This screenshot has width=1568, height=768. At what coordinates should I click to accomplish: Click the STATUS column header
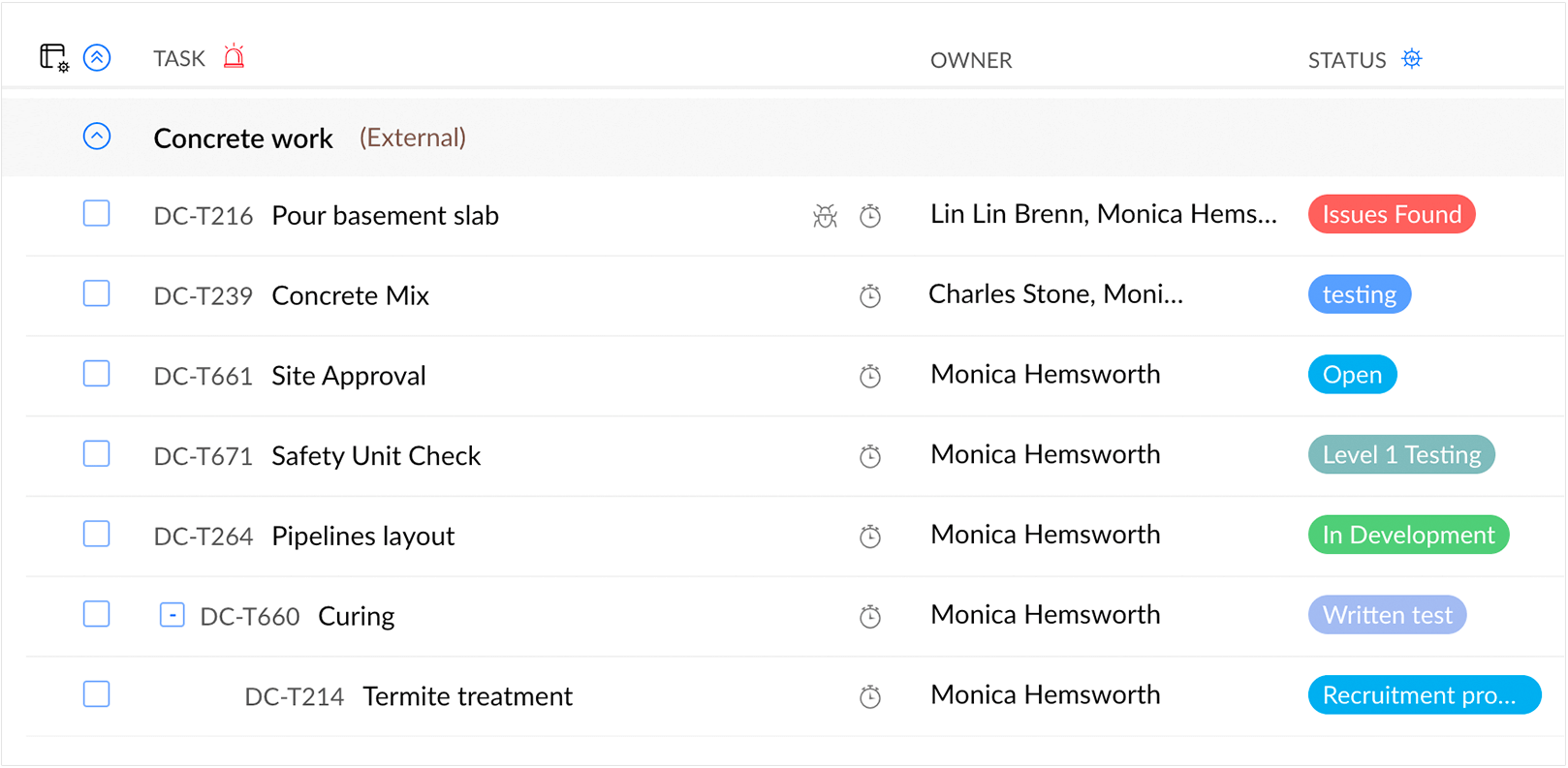tap(1347, 60)
